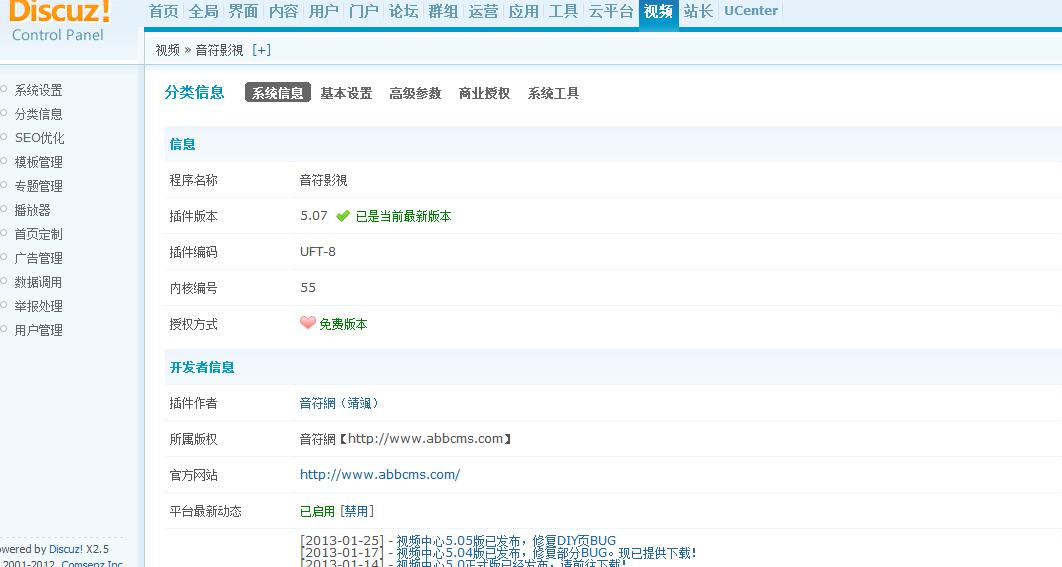This screenshot has width=1062, height=567.
Task: Open the http://www.abbcms.com/ official site link
Action: 380,474
